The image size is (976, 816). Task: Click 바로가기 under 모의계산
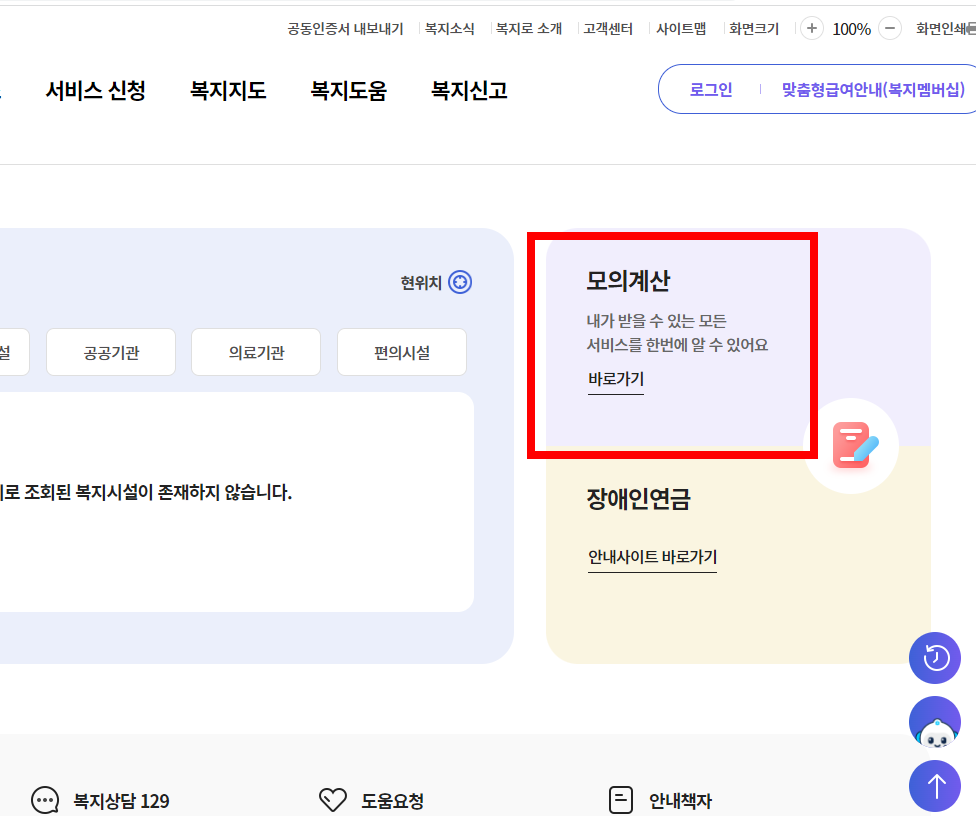pos(614,379)
